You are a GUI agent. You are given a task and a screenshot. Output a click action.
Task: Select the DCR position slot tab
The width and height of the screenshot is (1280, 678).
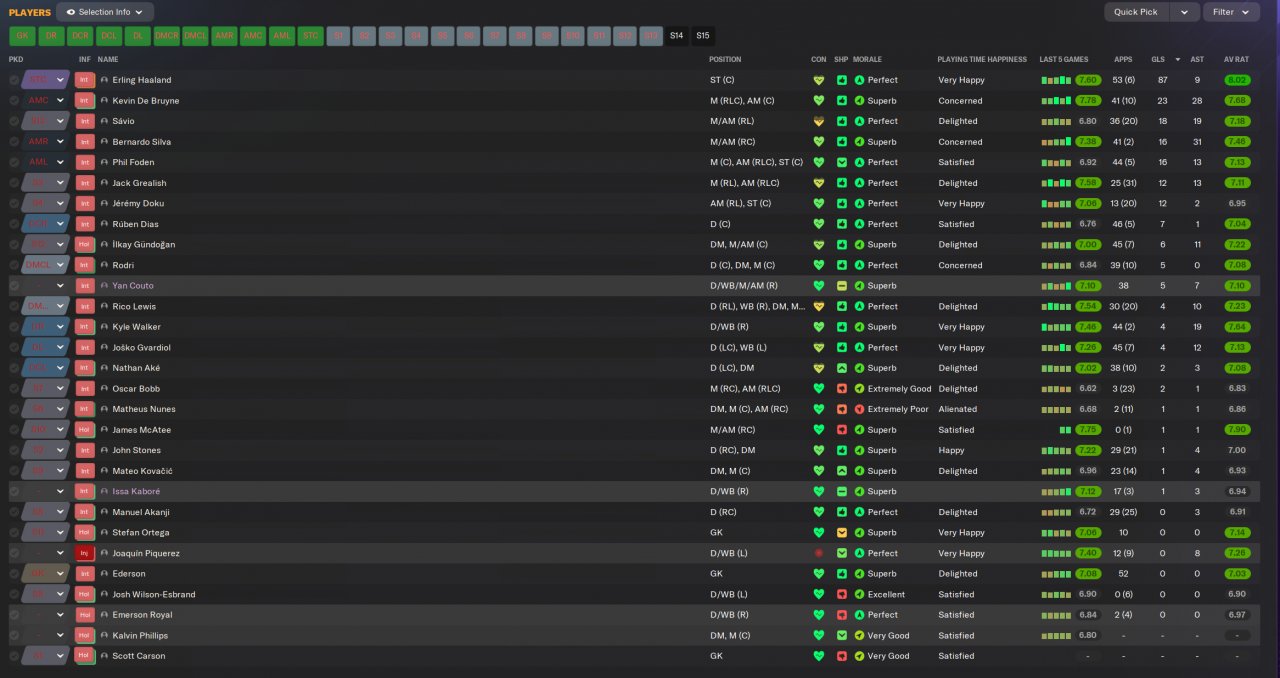click(x=80, y=36)
